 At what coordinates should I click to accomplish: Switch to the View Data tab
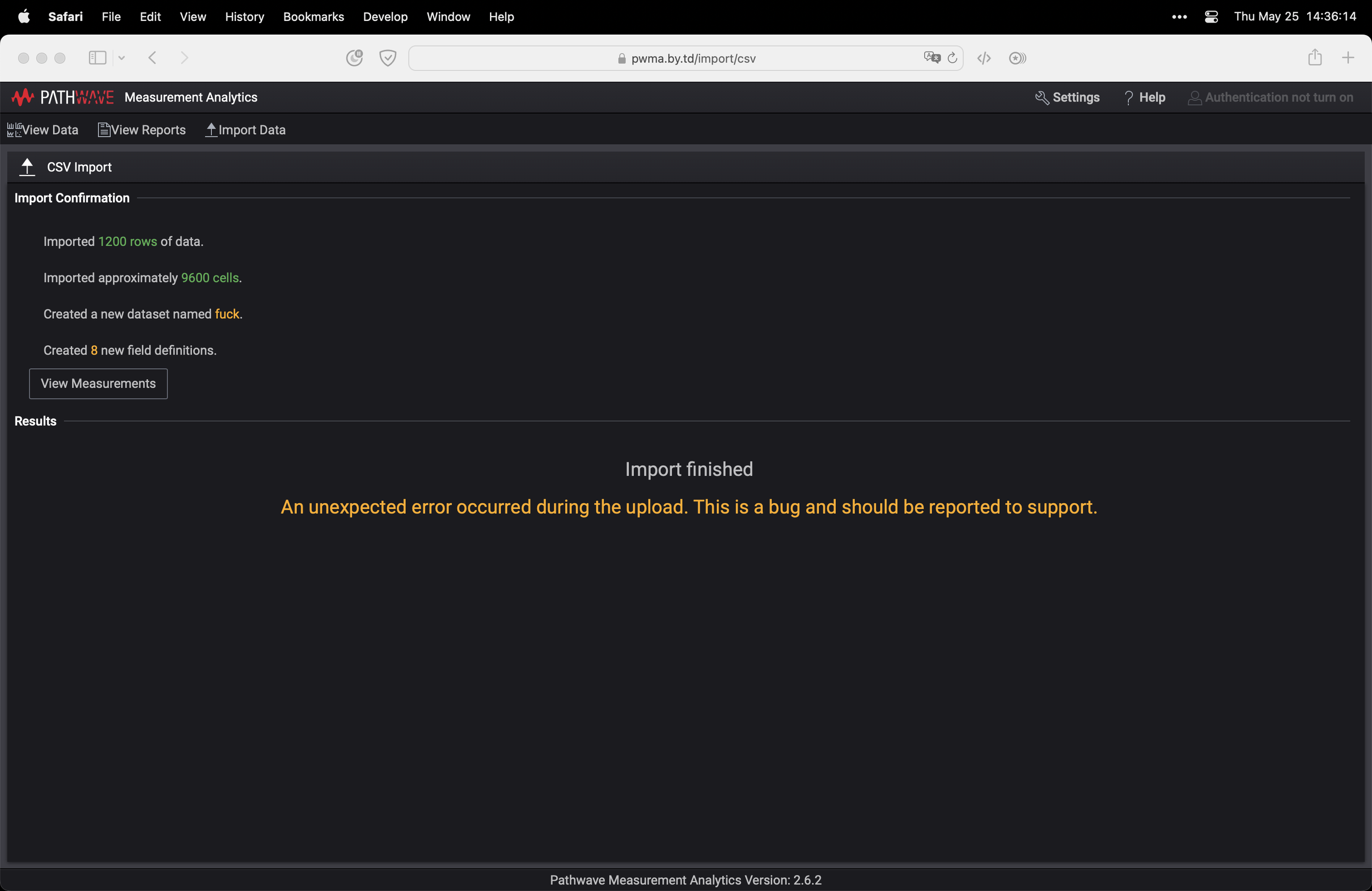[43, 129]
